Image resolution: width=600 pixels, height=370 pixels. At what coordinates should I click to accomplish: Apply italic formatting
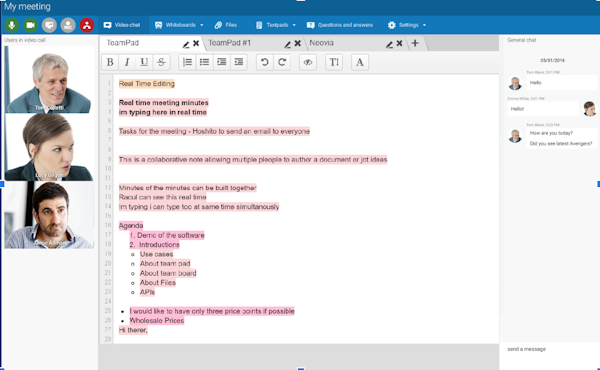tap(127, 62)
